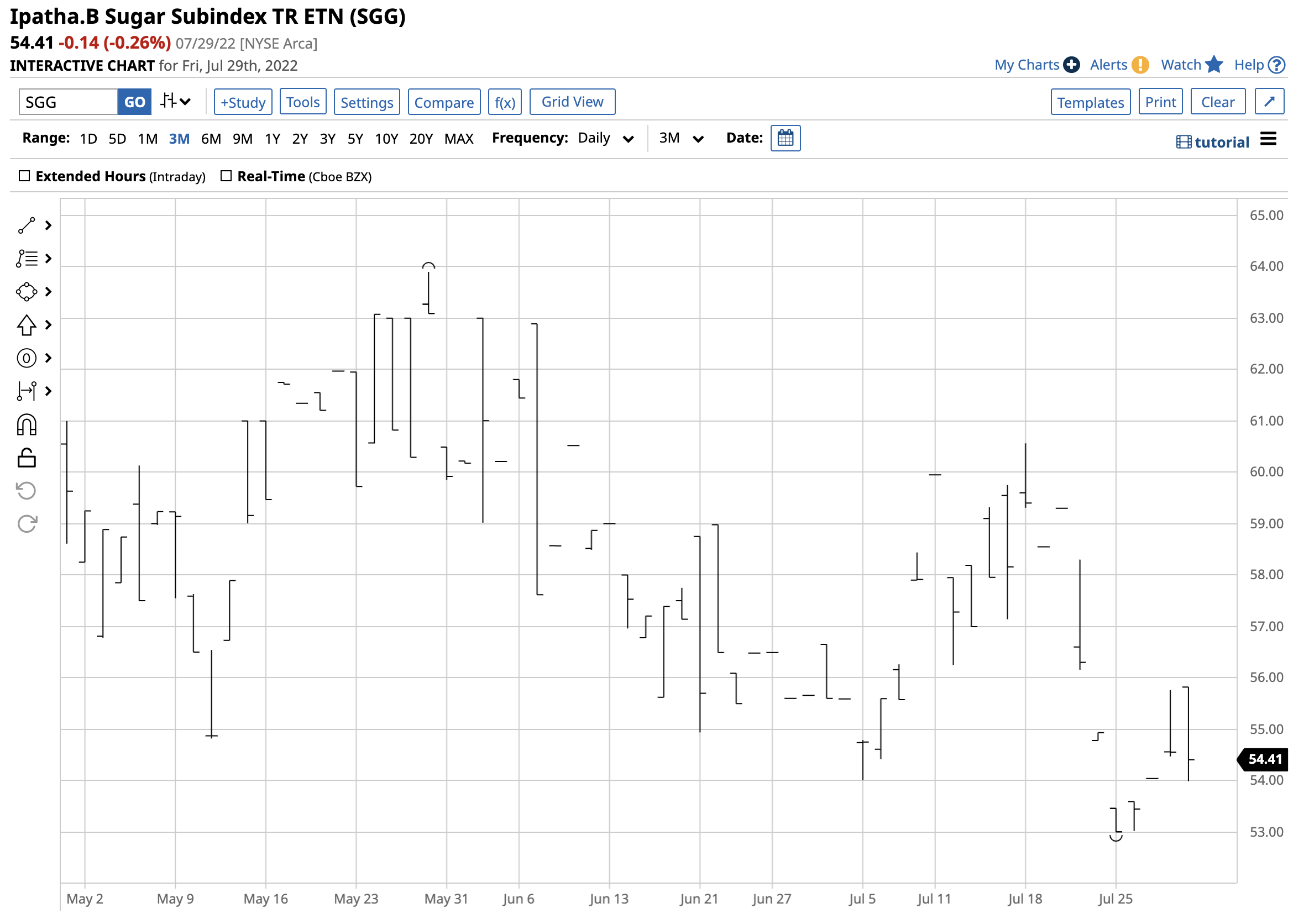Viewport: 1309px width, 924px height.
Task: Click the undo arrow icon
Action: pos(26,491)
